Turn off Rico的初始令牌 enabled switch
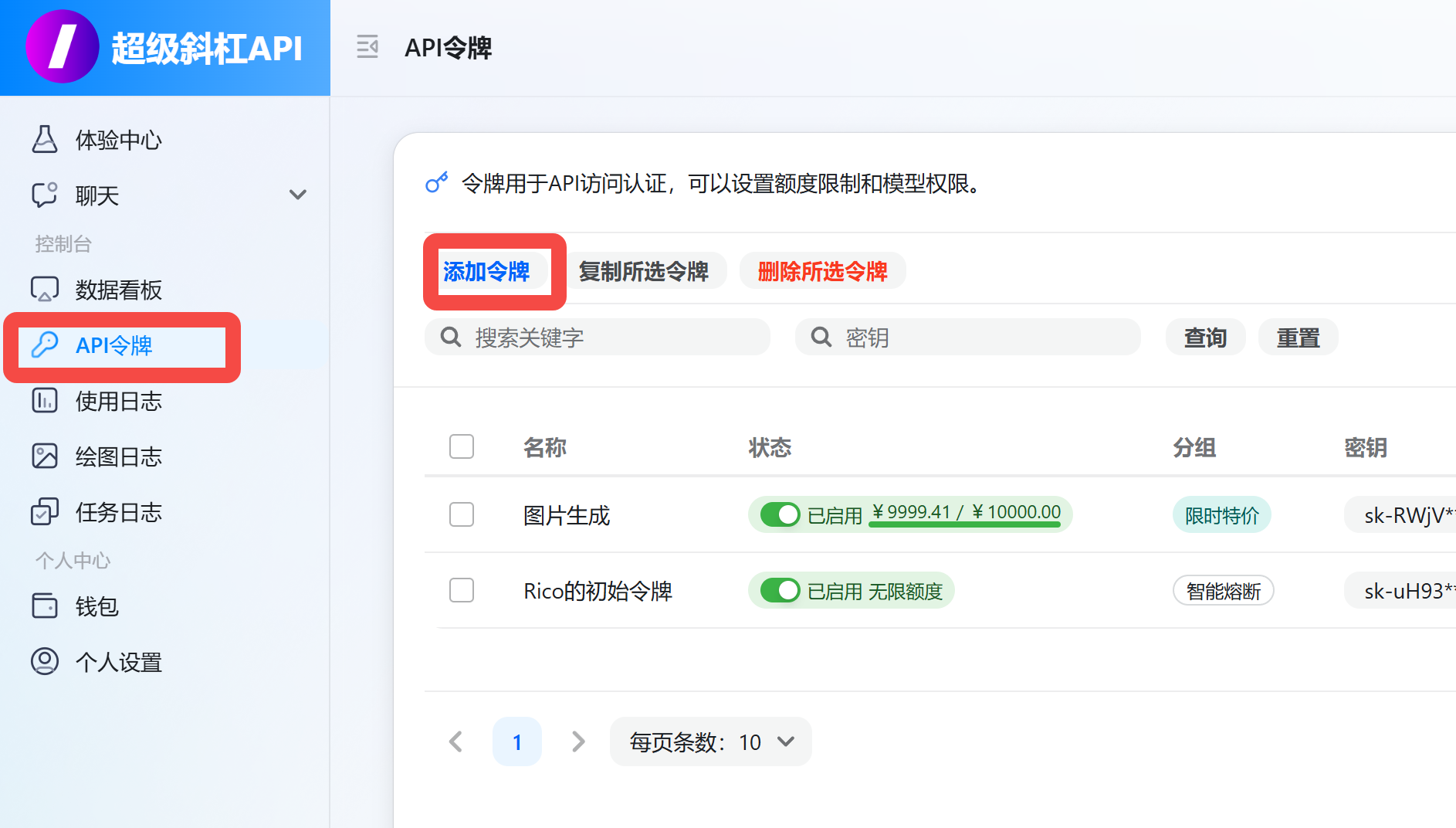The height and width of the screenshot is (828, 1456). click(x=780, y=590)
